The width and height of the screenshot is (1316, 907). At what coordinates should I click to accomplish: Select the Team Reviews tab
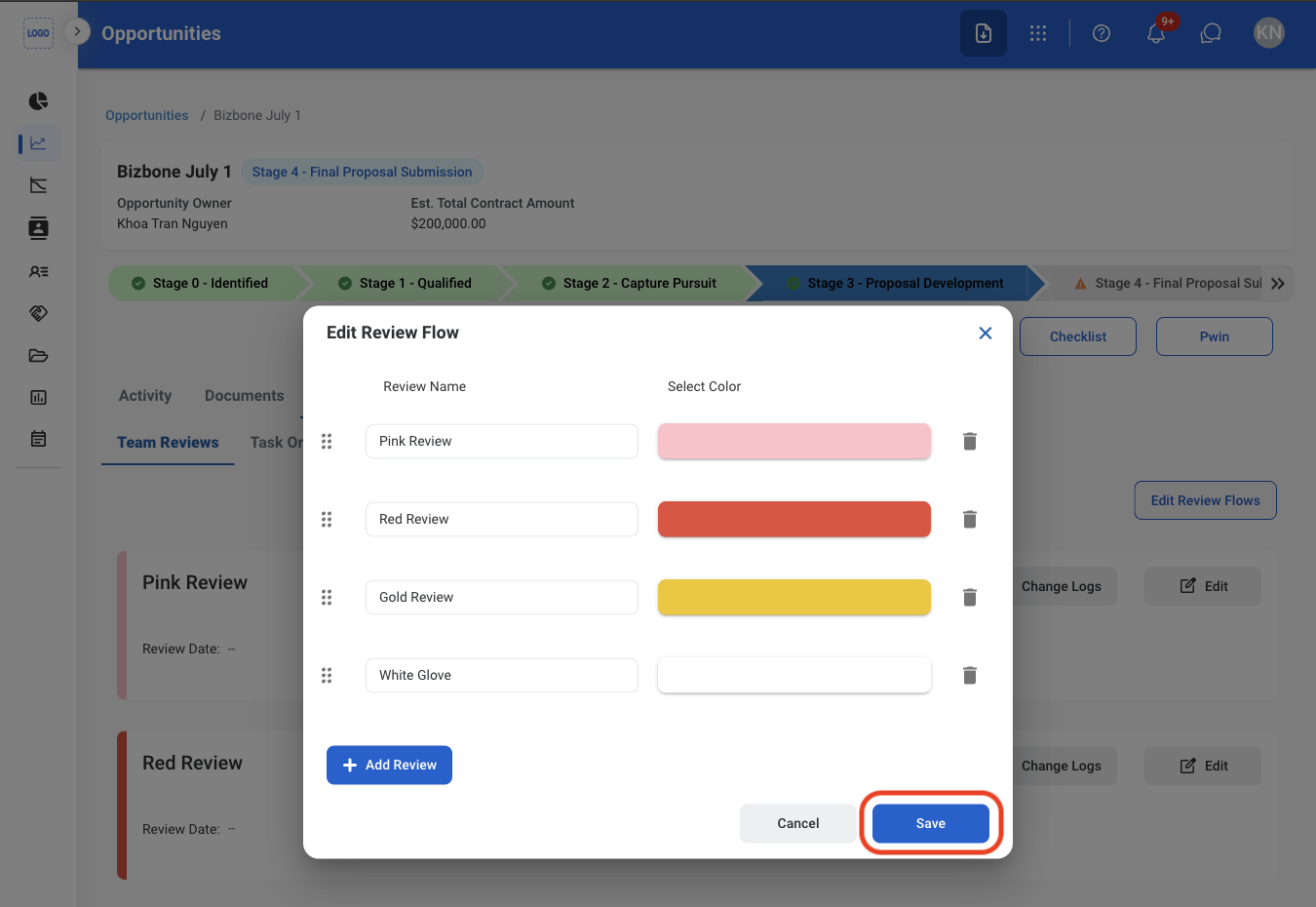click(x=168, y=443)
